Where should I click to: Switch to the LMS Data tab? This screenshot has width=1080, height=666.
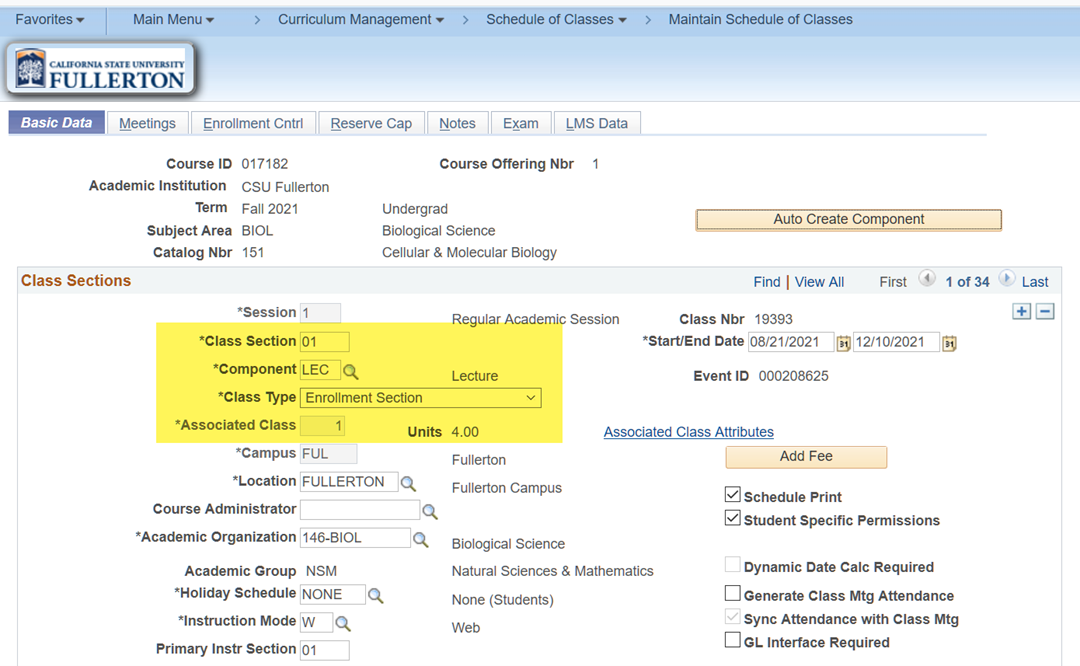(596, 123)
